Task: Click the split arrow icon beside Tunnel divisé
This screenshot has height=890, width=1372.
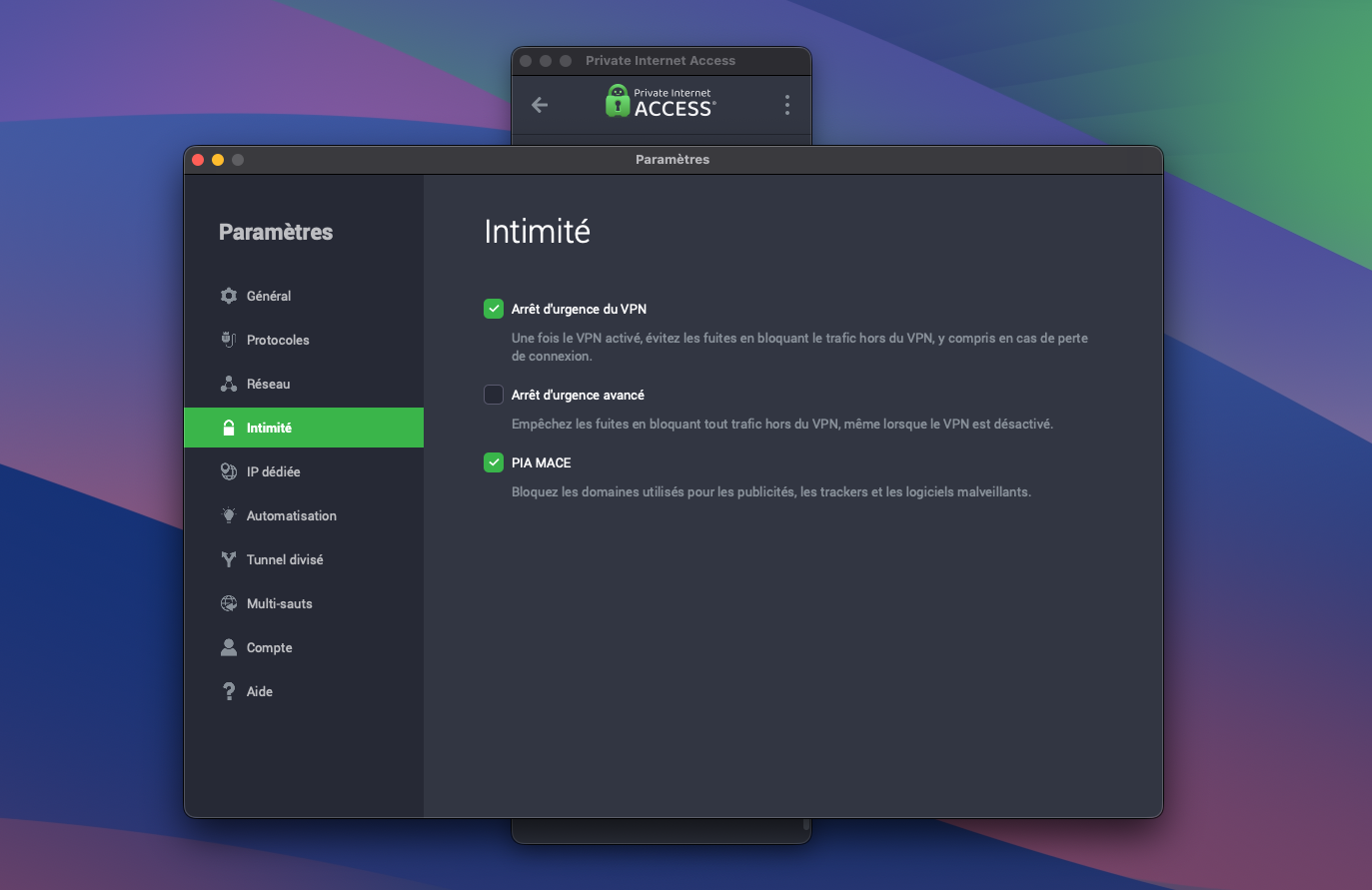Action: [229, 559]
